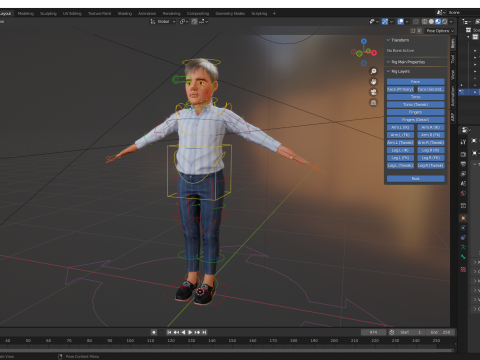Open object visibility and selectability dropdown

(x=374, y=22)
